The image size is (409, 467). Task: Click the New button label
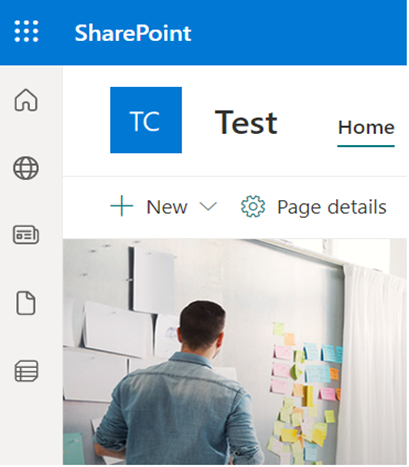(167, 207)
